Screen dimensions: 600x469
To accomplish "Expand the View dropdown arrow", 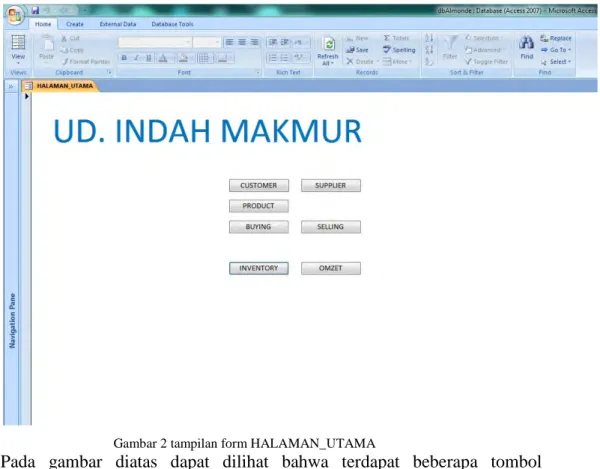I will 18,63.
